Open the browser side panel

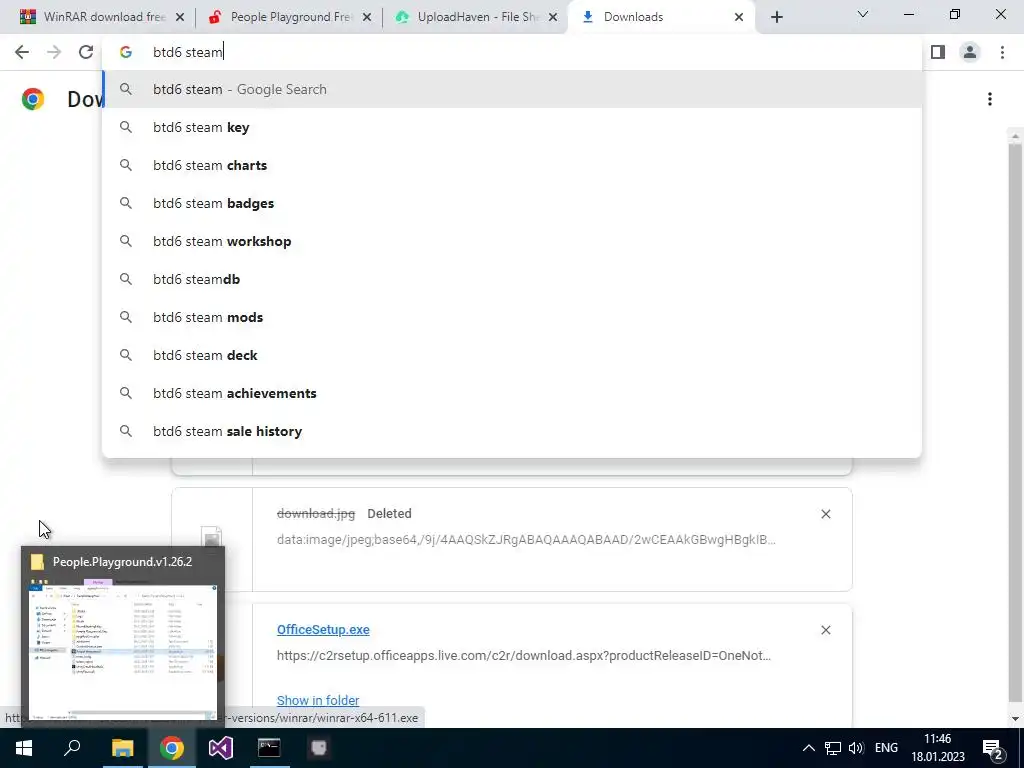point(938,52)
